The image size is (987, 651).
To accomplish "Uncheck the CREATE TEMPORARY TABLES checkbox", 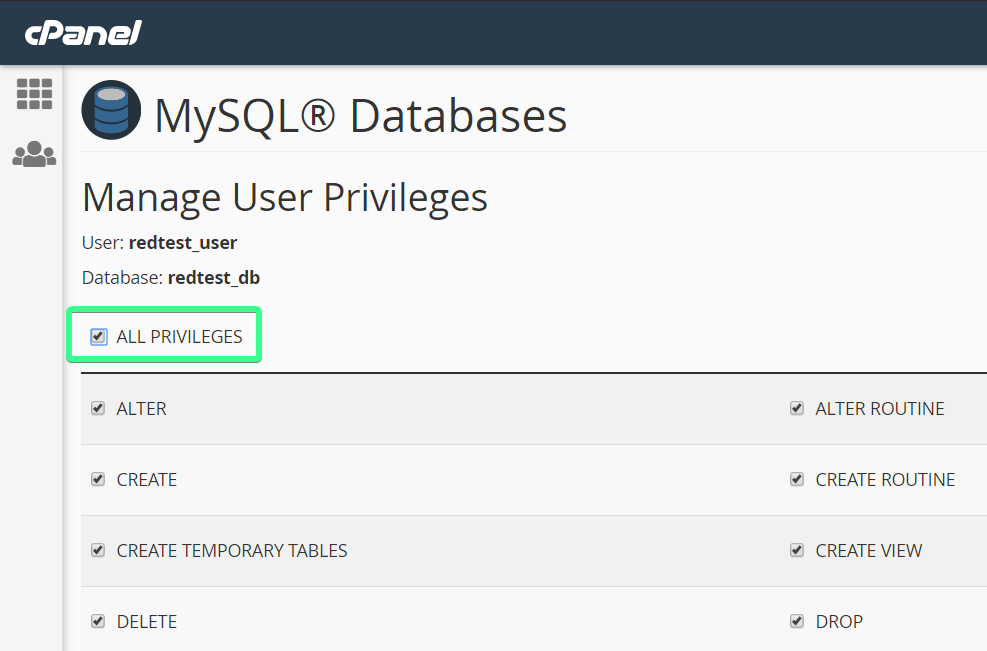I will (x=98, y=550).
